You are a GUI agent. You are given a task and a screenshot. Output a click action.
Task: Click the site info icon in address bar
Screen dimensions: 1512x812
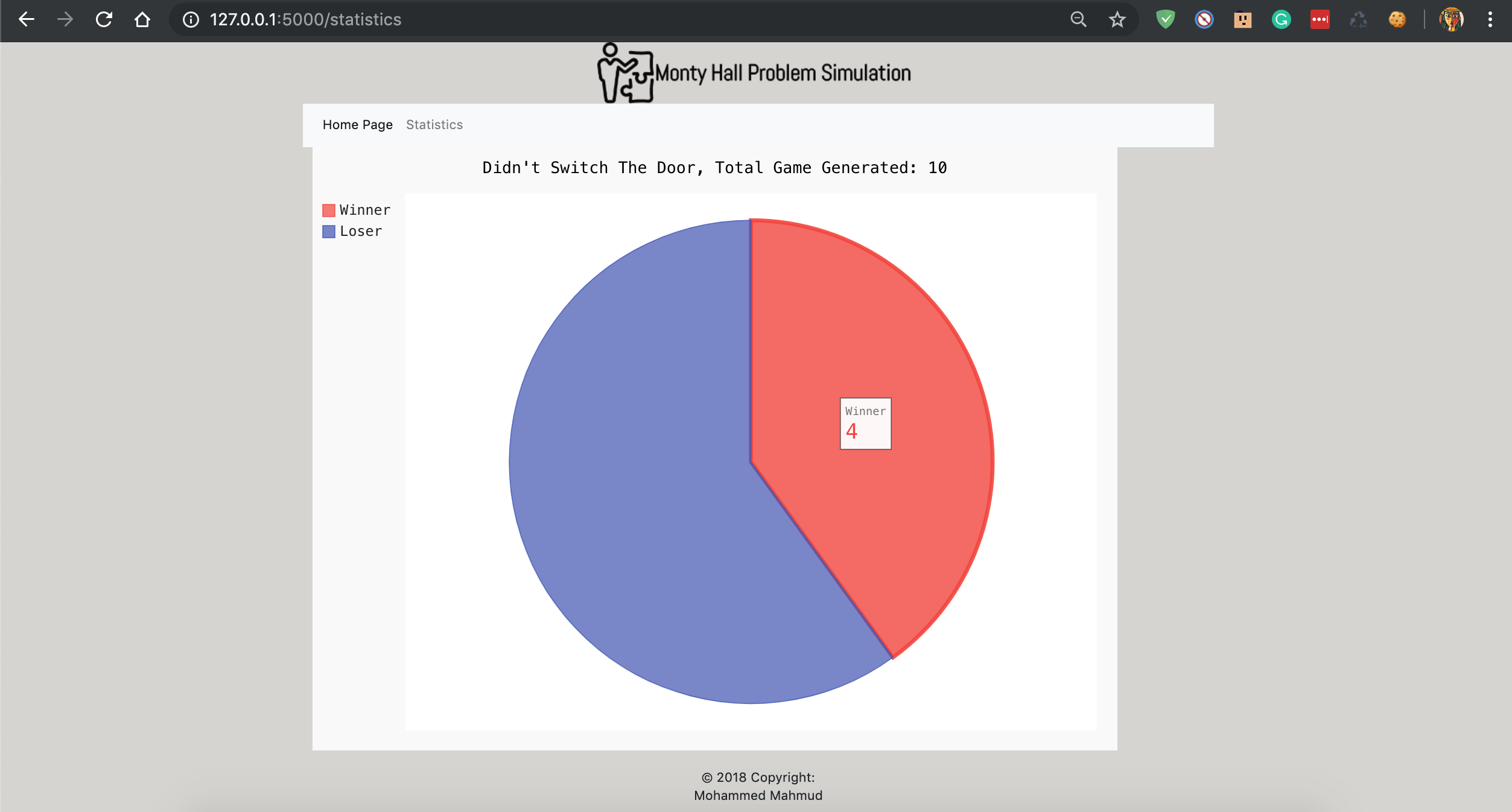[x=191, y=19]
